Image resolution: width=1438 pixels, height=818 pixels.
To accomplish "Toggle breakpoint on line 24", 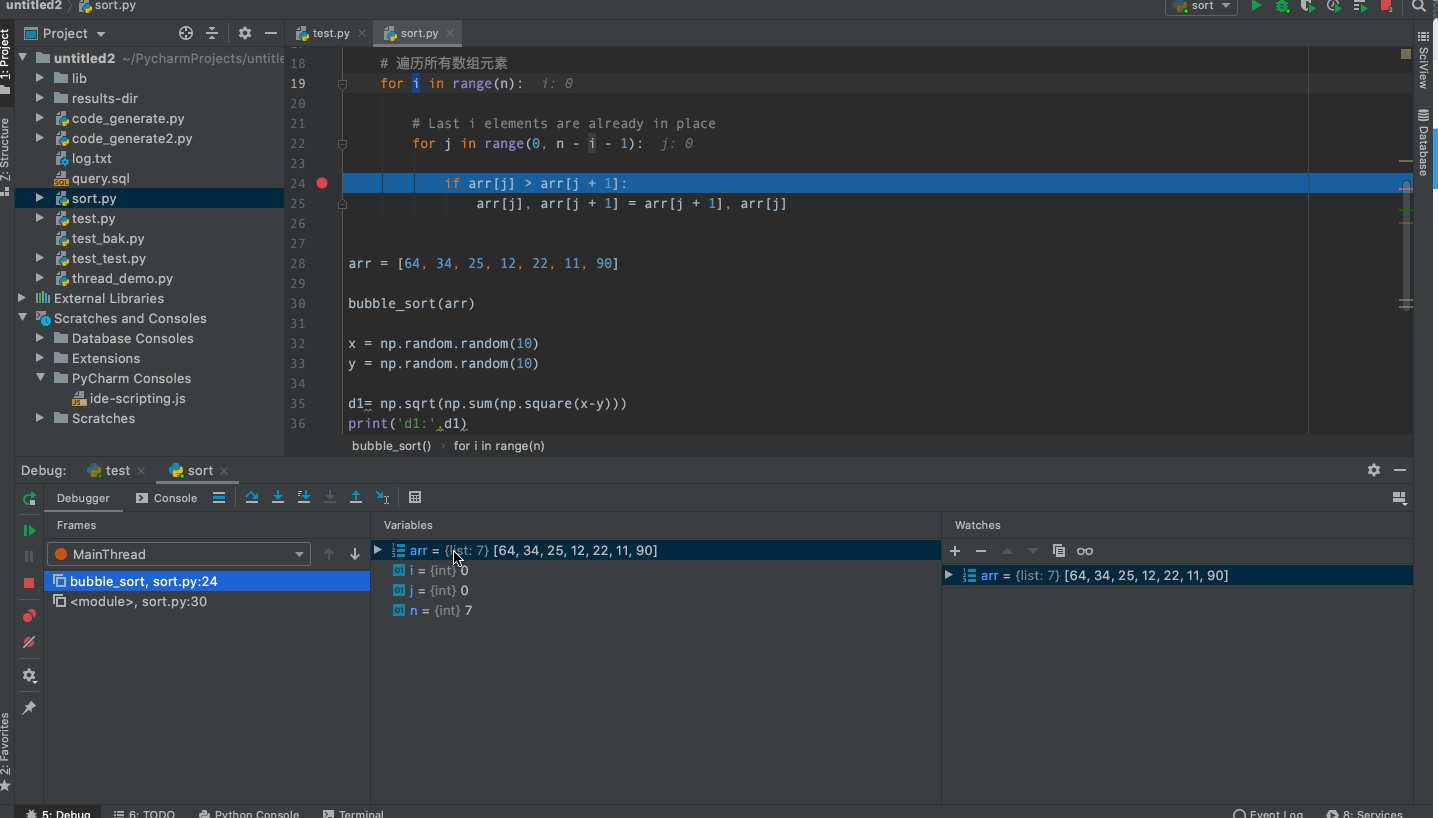I will pyautogui.click(x=322, y=183).
